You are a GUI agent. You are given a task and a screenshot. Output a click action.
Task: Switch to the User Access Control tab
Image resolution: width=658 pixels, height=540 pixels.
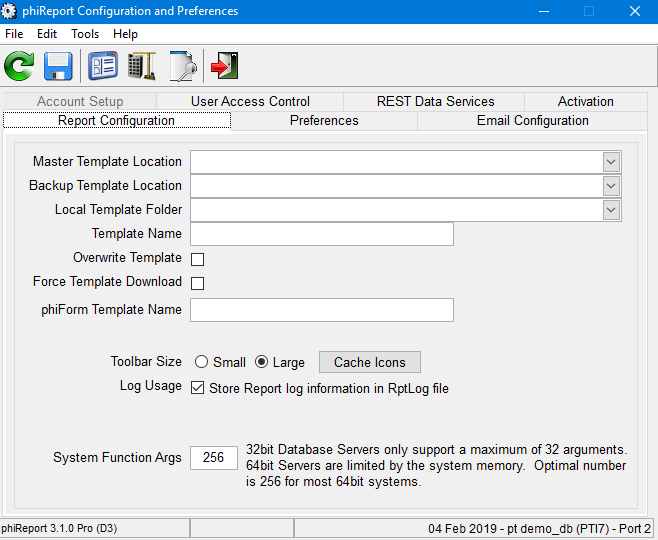point(250,102)
